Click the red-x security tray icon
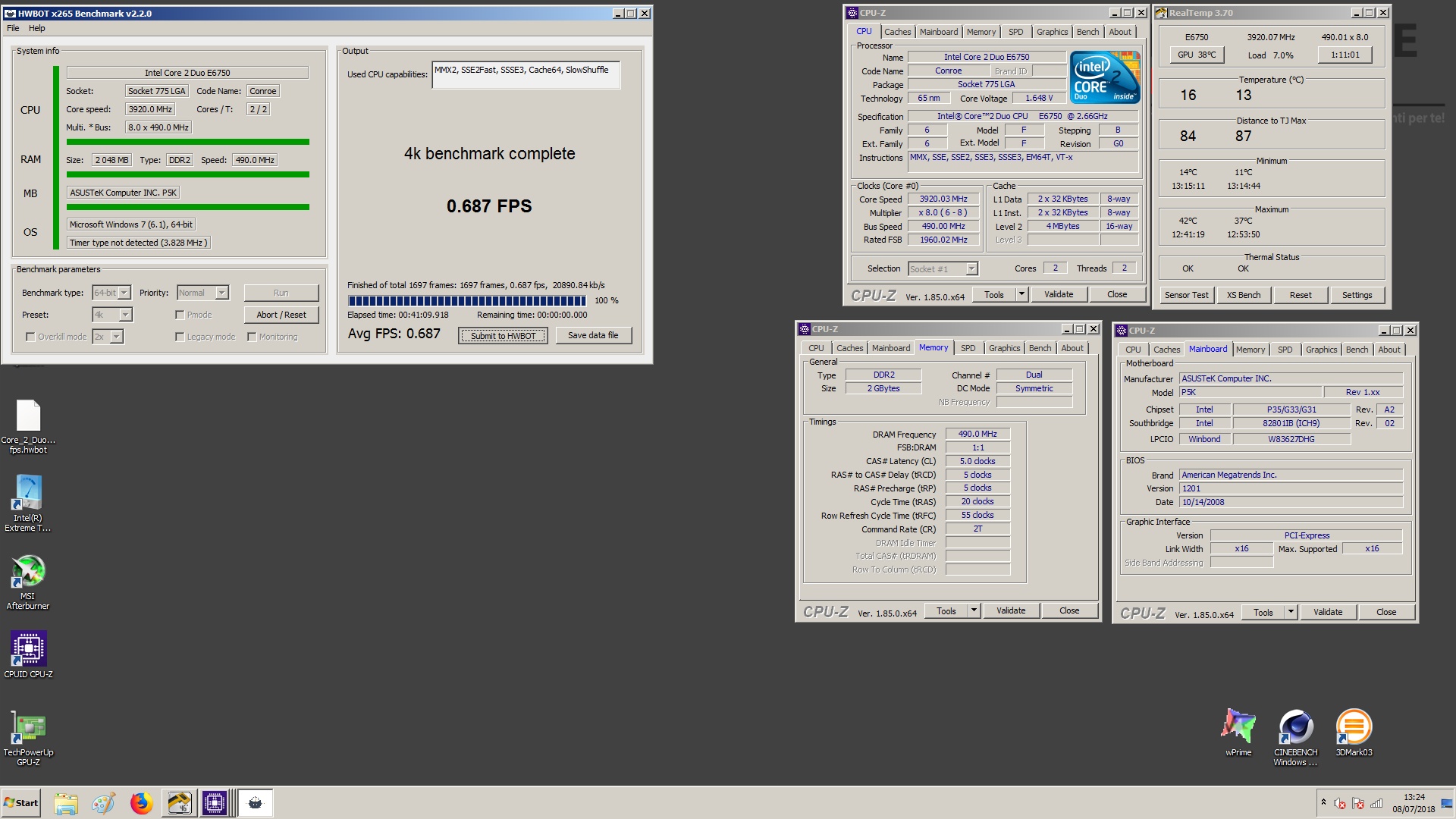The image size is (1456, 819). [x=1340, y=803]
